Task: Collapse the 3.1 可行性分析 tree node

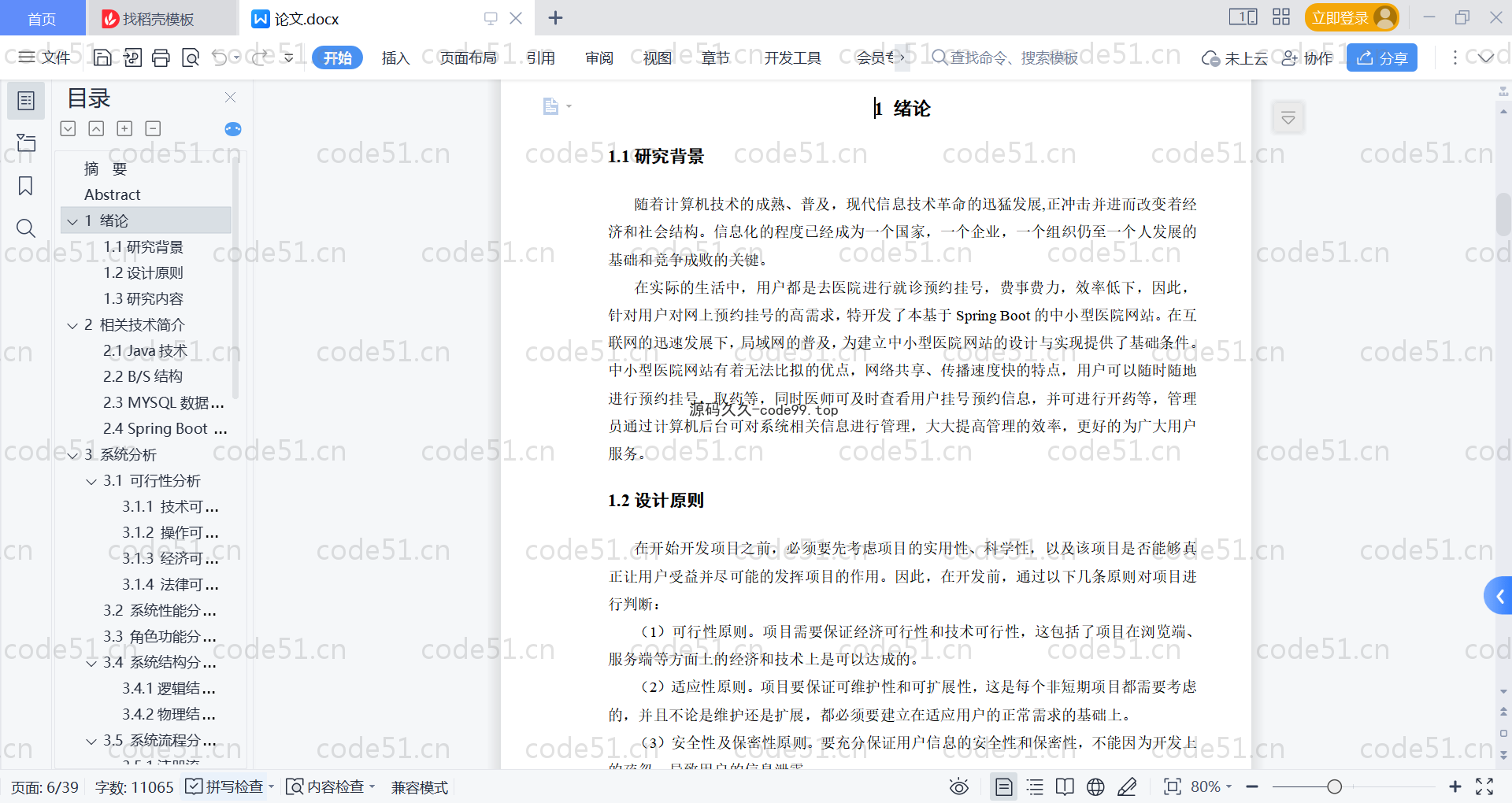Action: pos(91,481)
